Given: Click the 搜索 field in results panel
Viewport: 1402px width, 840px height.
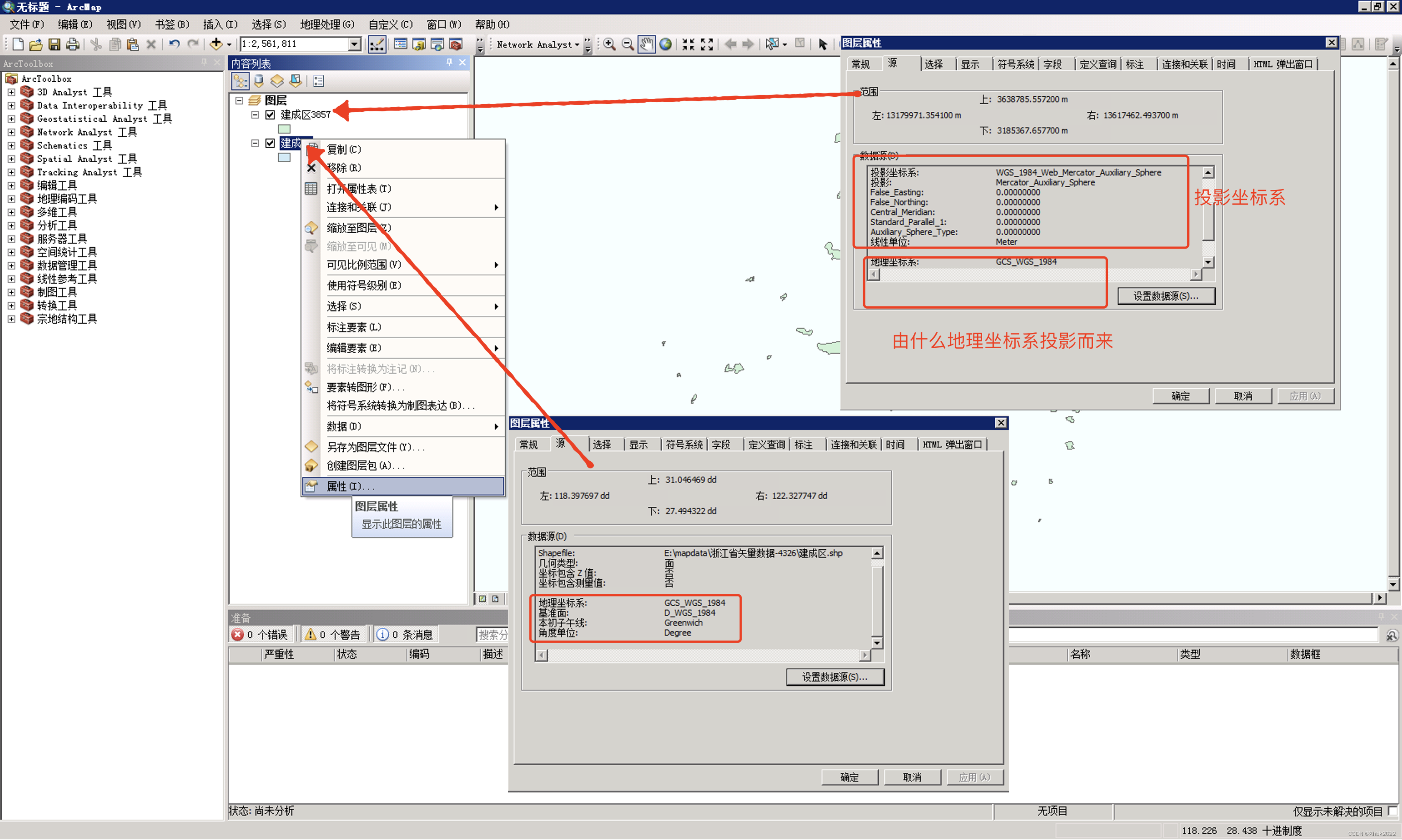Looking at the screenshot, I should coord(493,634).
